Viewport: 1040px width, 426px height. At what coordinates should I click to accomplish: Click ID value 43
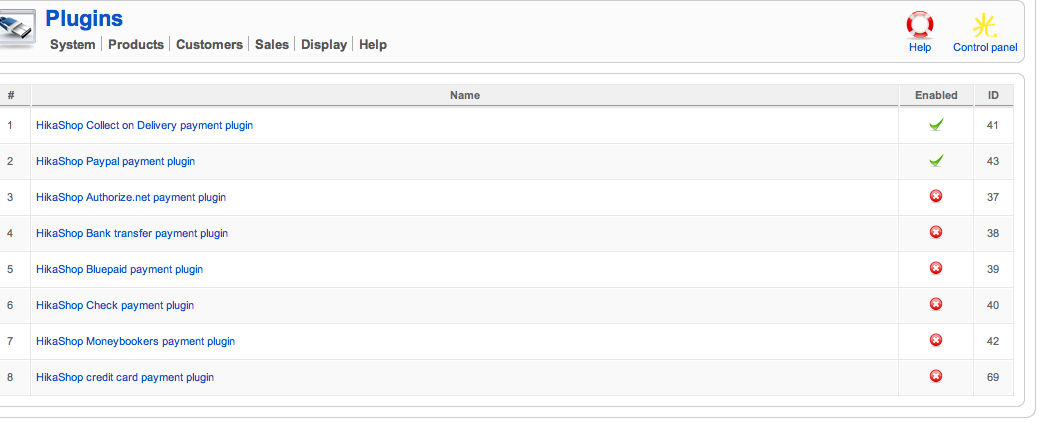(992, 161)
